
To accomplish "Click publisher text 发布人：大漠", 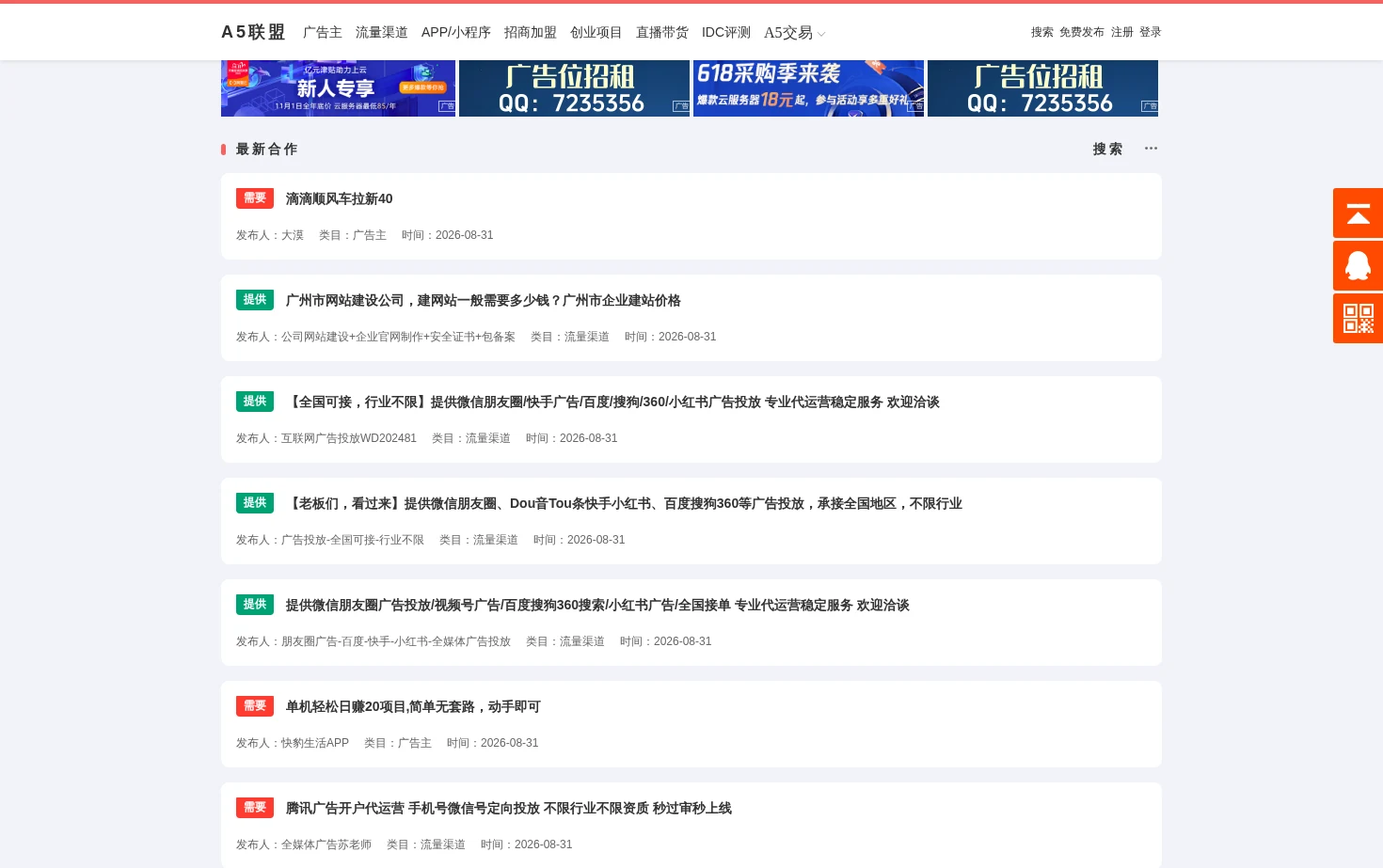I will point(270,235).
